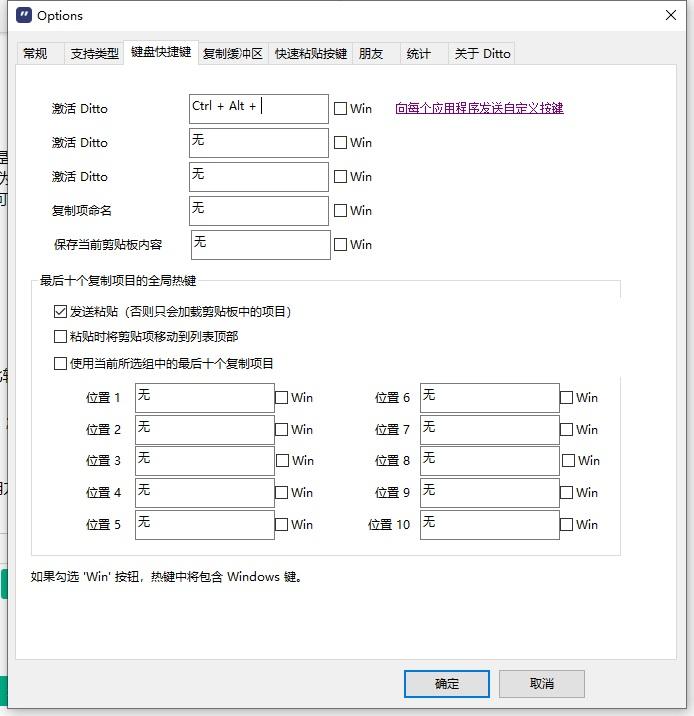Check Win box for 位置 7
The width and height of the screenshot is (694, 716).
coord(579,430)
